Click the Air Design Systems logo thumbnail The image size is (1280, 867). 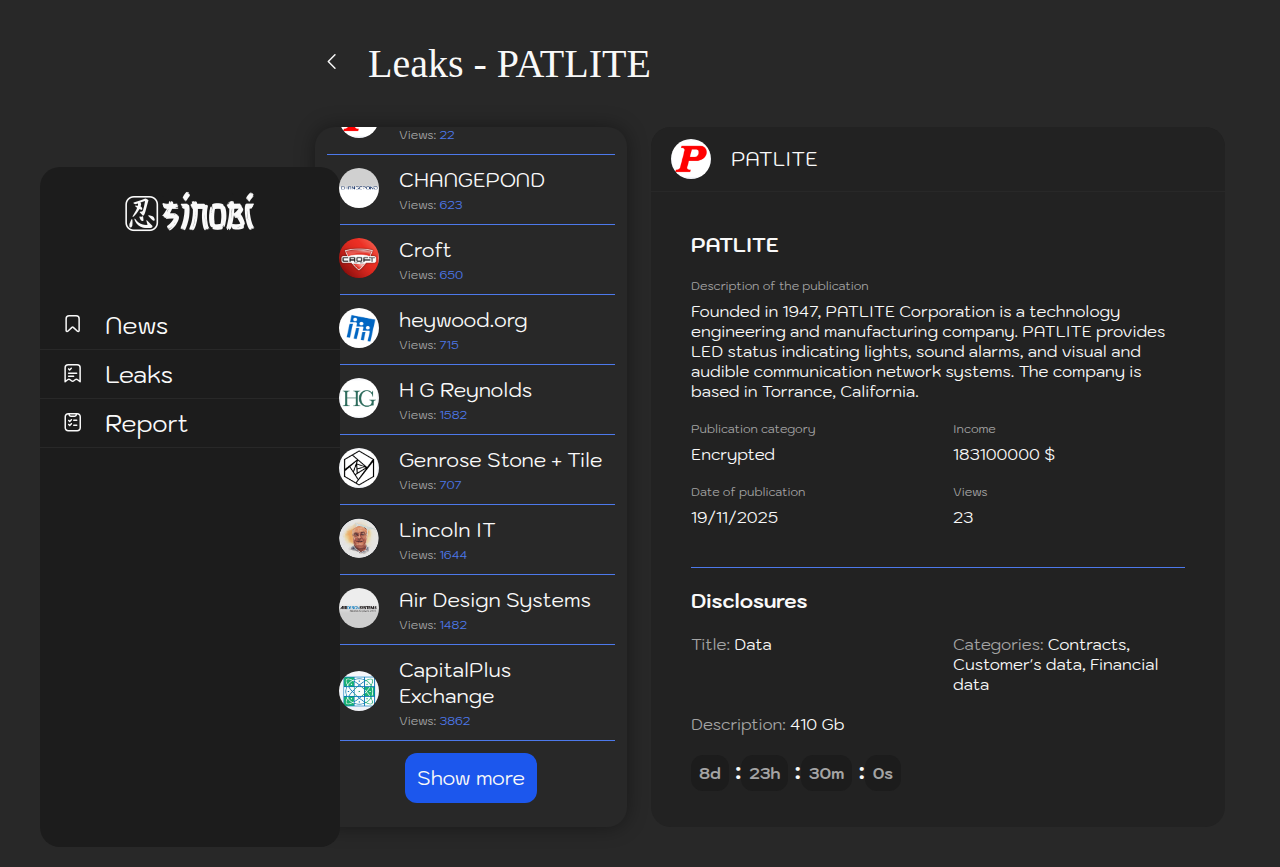(359, 608)
